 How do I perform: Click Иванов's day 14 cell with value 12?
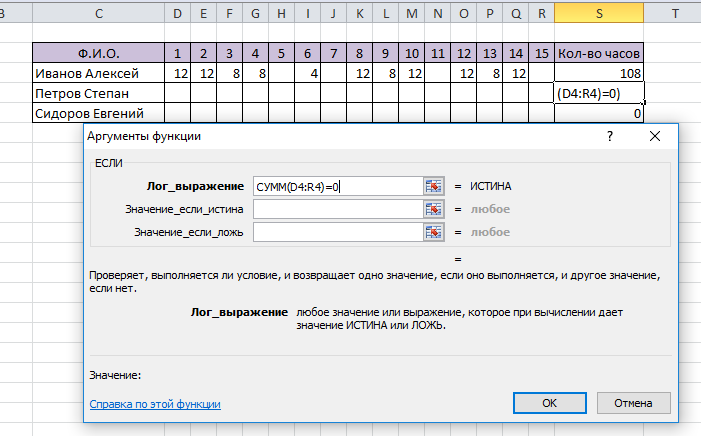pos(515,72)
